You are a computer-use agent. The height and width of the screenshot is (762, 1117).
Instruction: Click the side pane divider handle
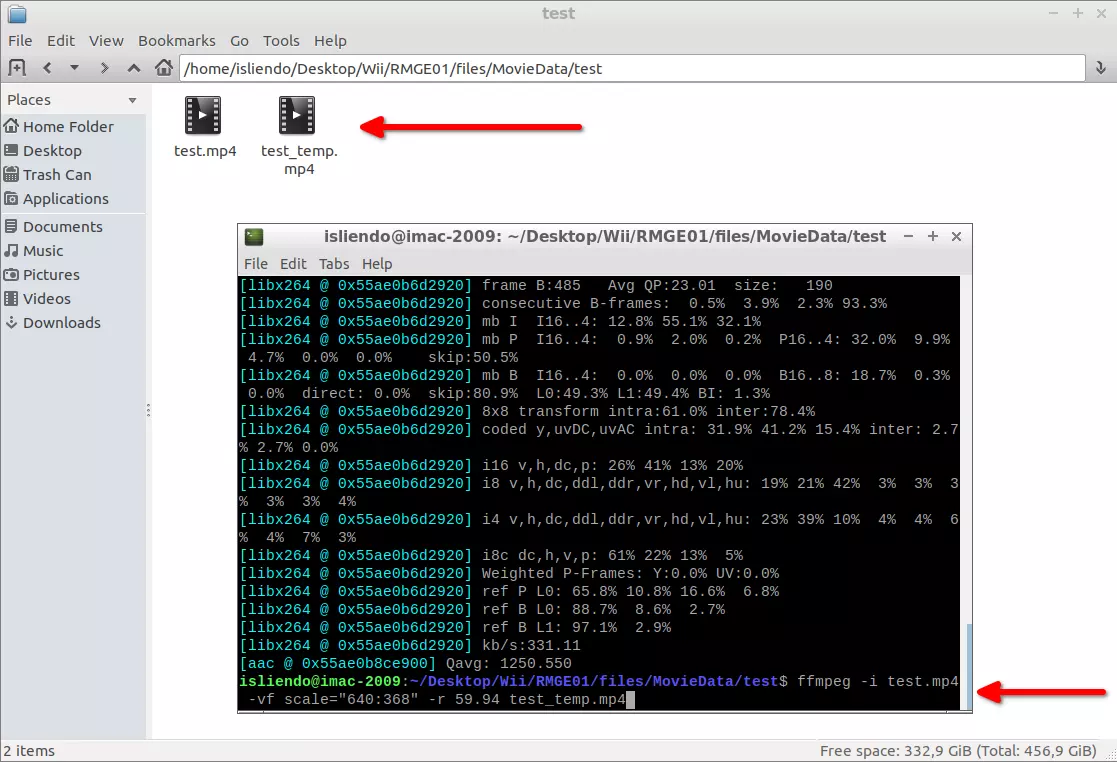coord(148,410)
